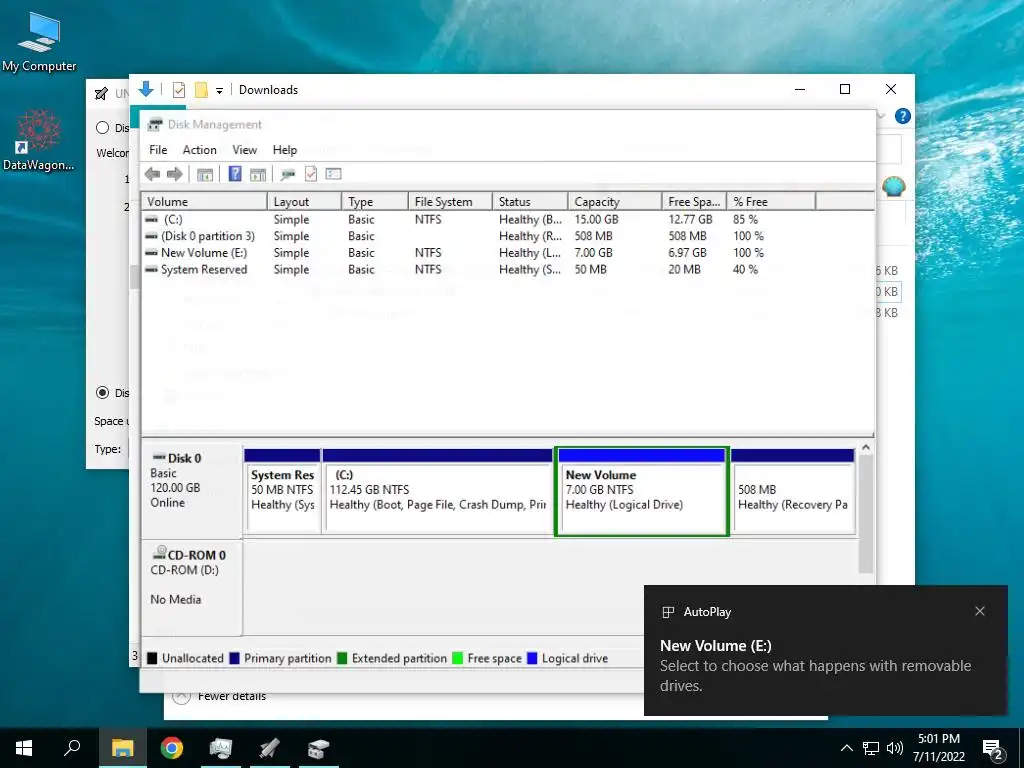The image size is (1024, 768).
Task: Open the Action menu in Disk Management
Action: [199, 150]
